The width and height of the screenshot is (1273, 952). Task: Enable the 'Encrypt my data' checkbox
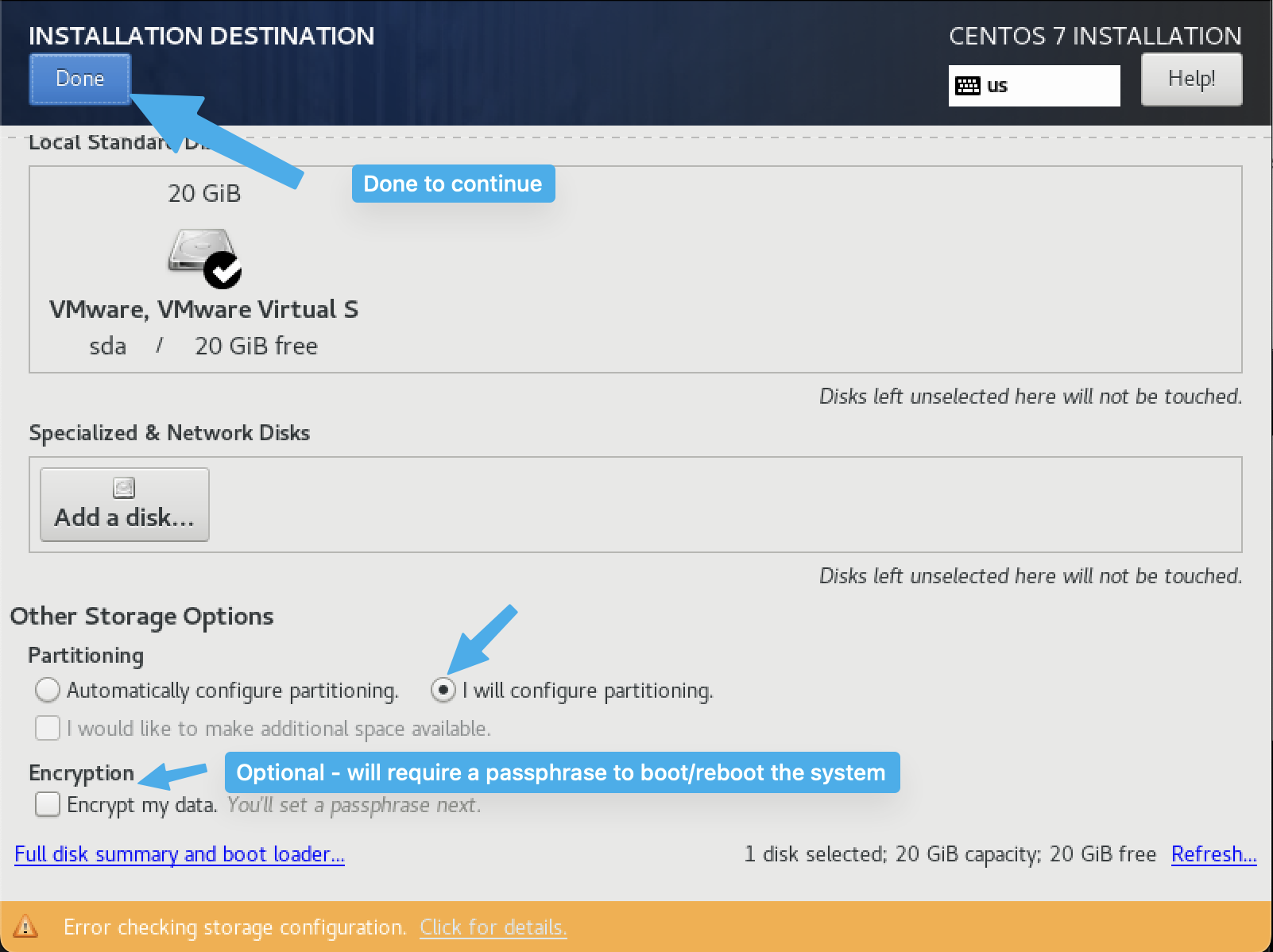coord(47,804)
